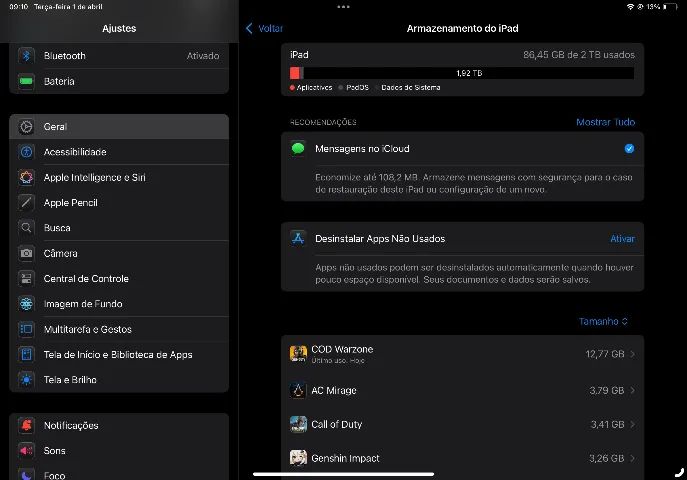
Task: Open Imagem de Fundo settings row
Action: tap(119, 304)
